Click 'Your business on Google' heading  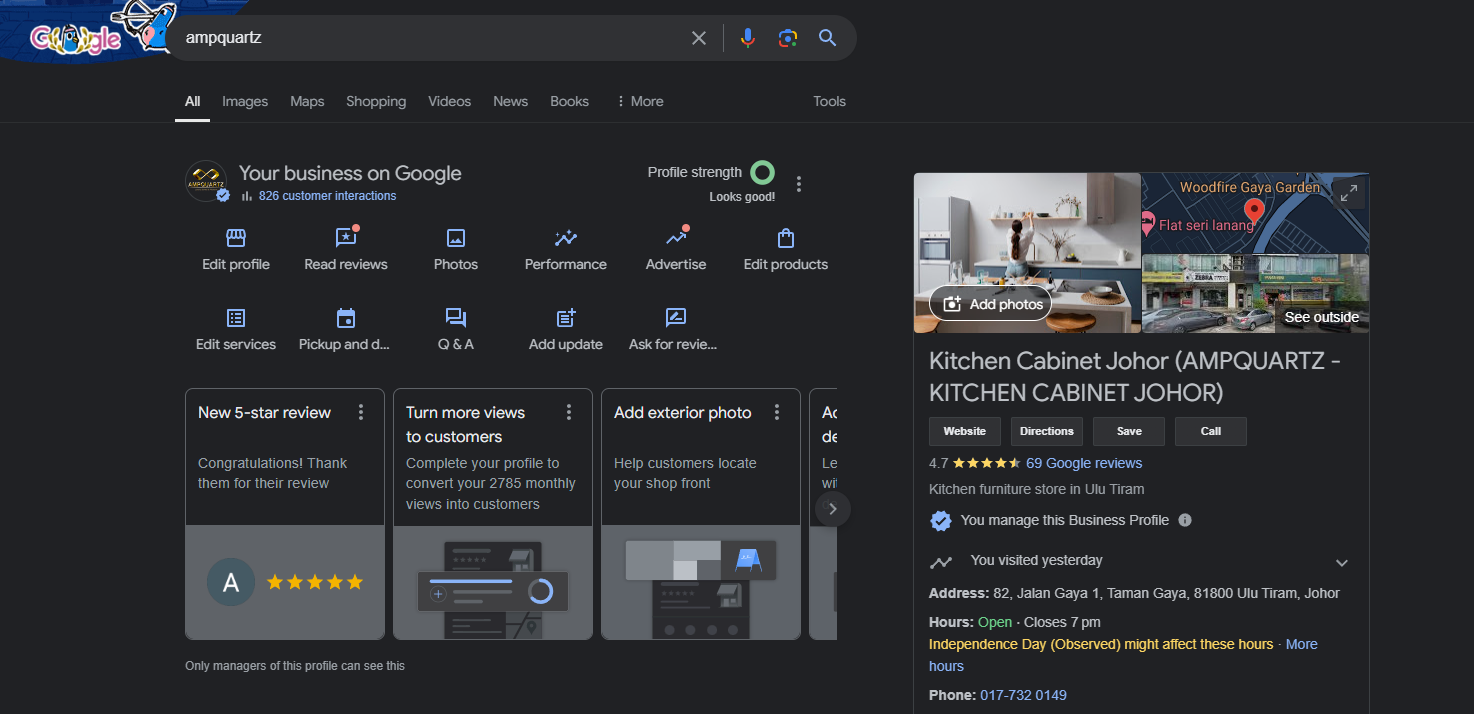pos(350,173)
